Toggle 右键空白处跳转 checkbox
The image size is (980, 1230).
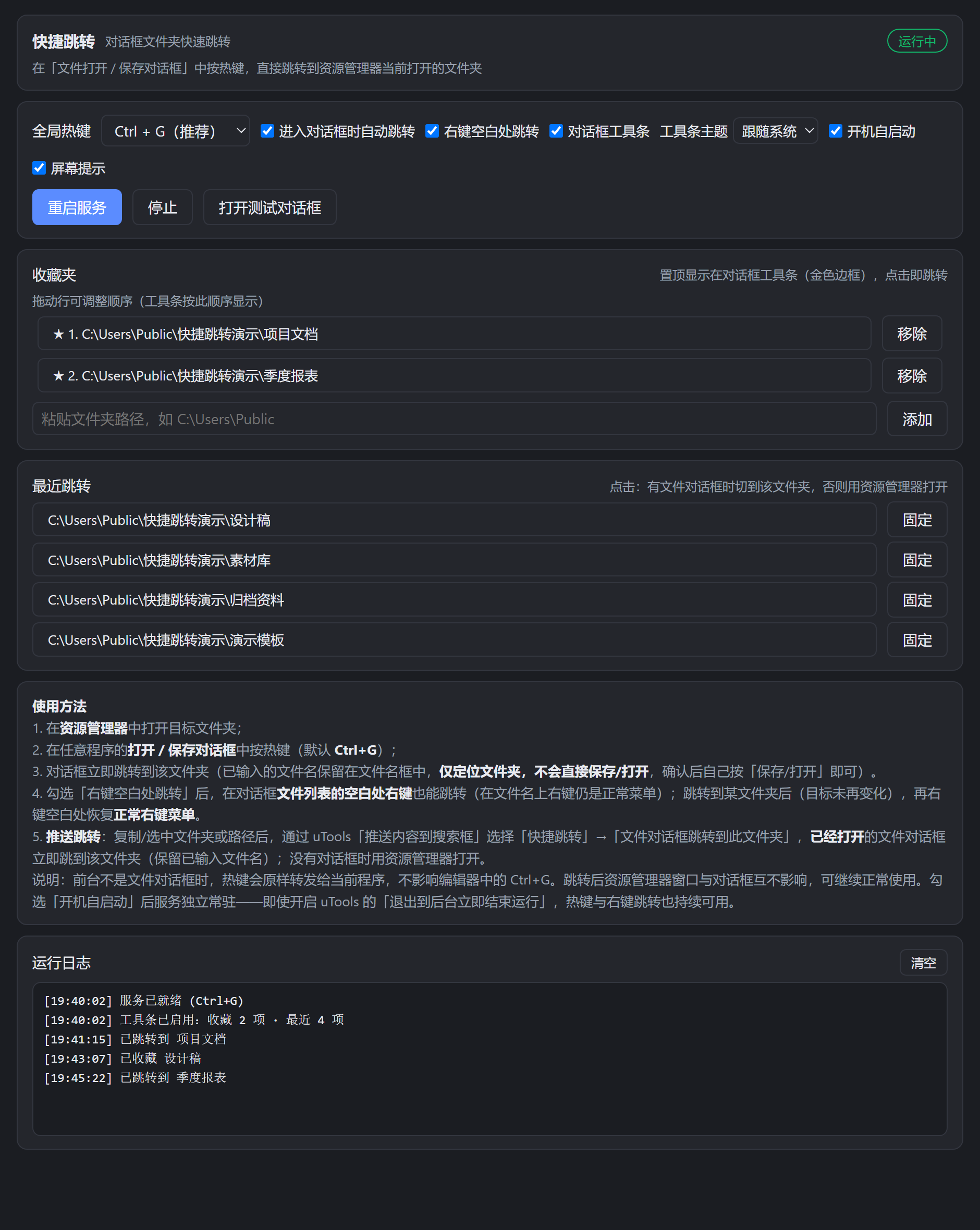[432, 131]
